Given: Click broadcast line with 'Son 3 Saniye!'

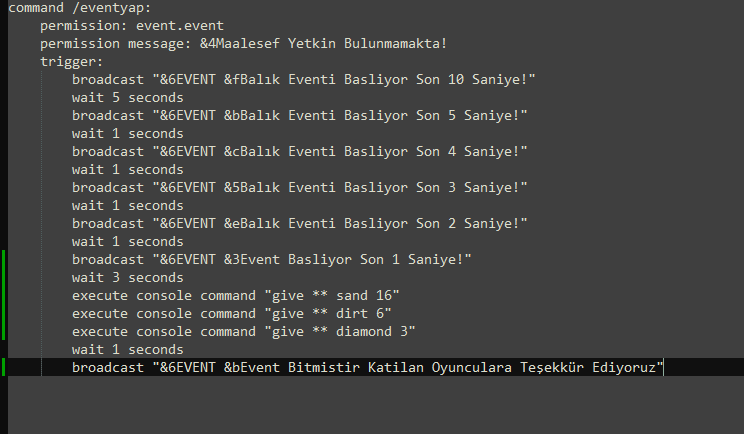Looking at the screenshot, I should click(300, 188).
